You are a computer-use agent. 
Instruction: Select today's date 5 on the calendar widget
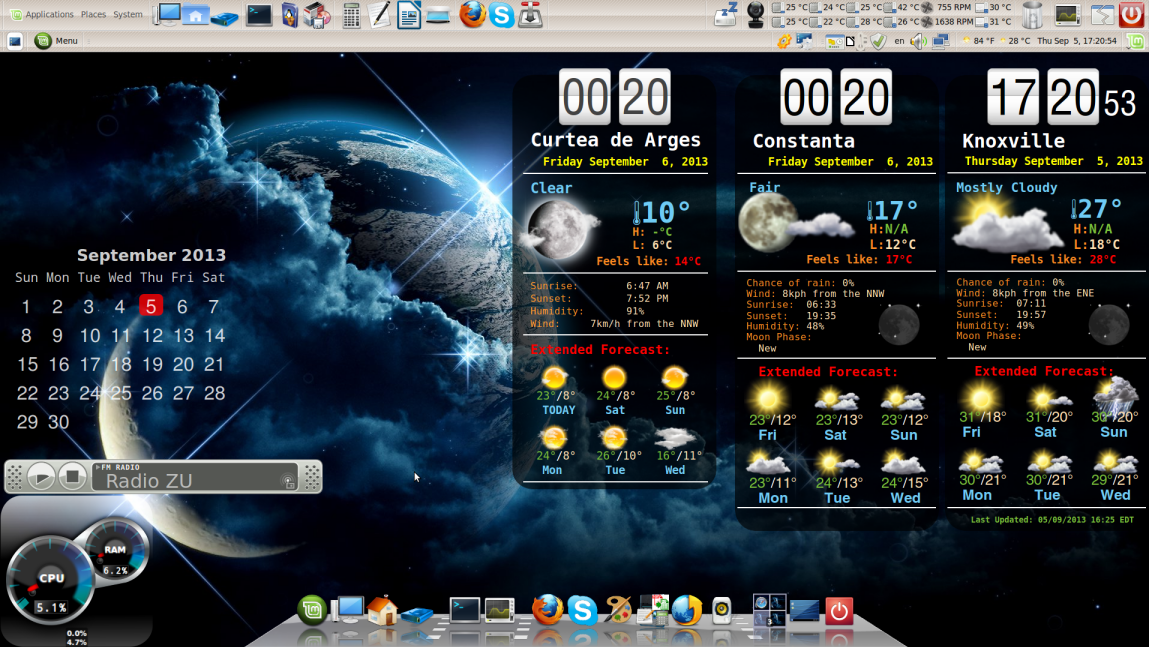coord(150,307)
